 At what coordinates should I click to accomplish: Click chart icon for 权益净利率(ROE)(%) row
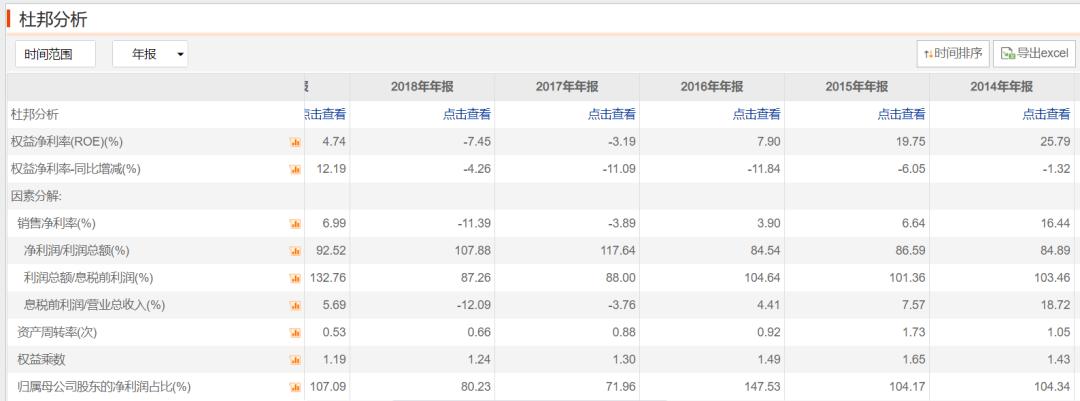295,142
